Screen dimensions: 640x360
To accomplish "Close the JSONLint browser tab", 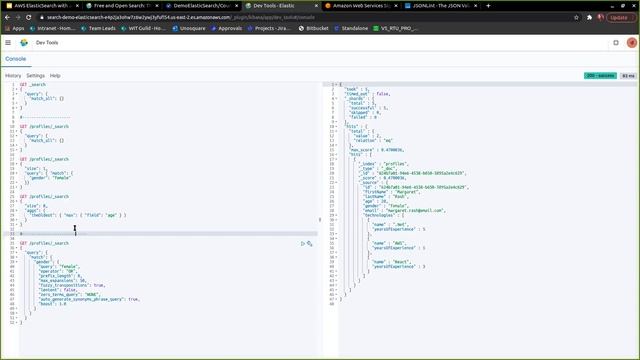I will click(x=476, y=6).
